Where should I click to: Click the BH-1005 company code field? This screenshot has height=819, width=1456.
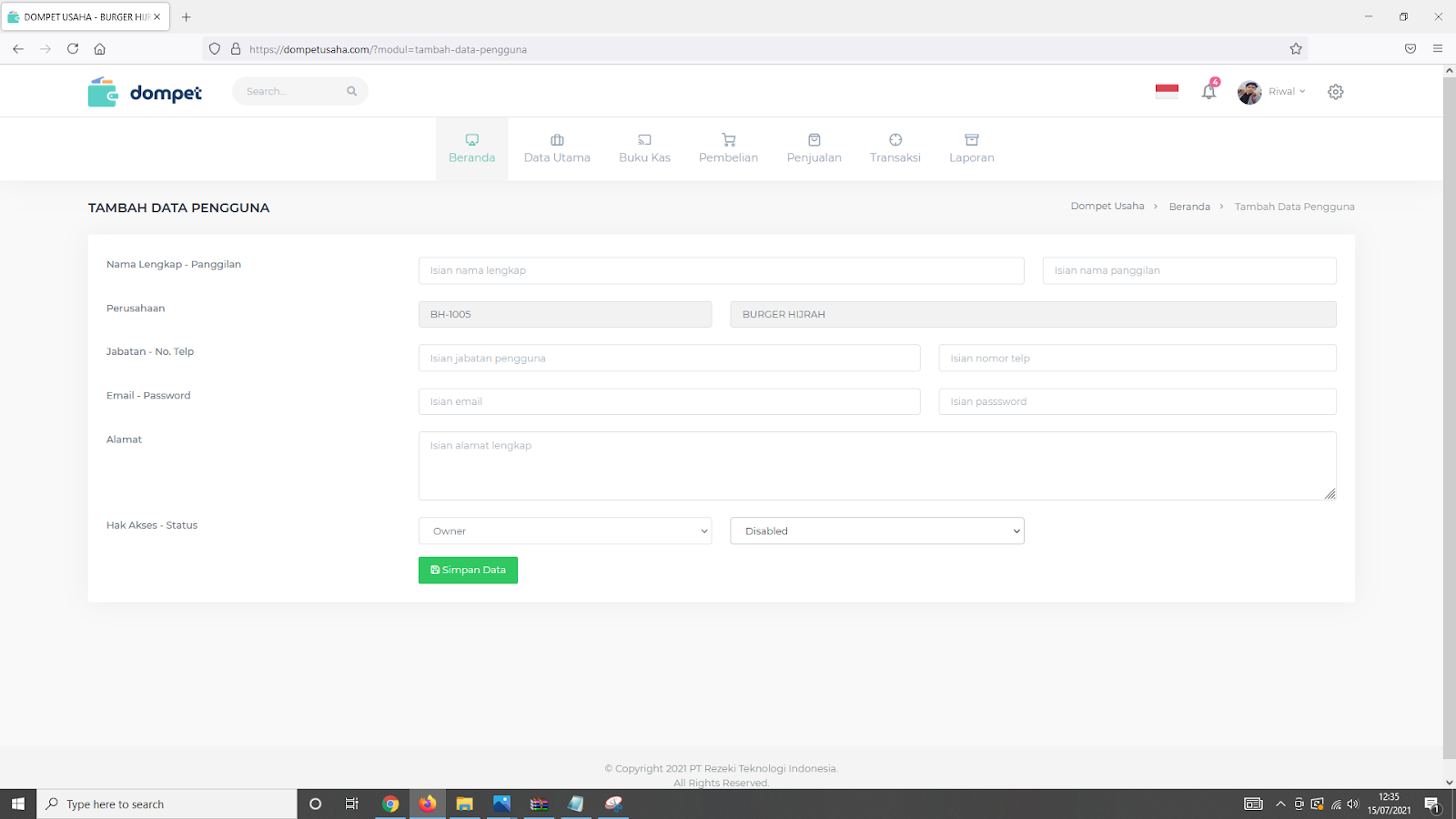pos(565,314)
